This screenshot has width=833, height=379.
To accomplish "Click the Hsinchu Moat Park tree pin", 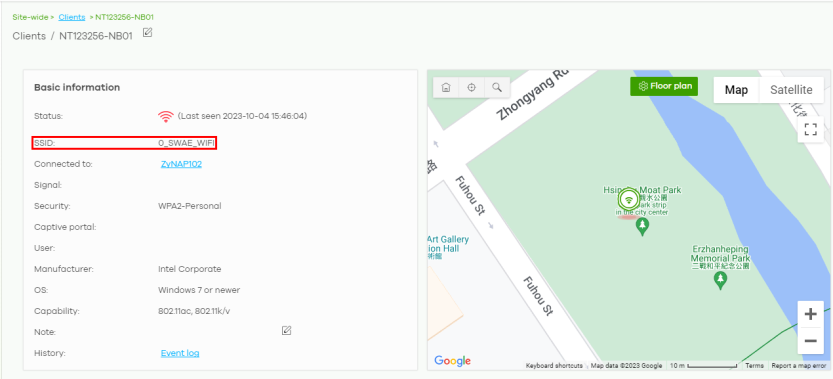I will pos(642,227).
